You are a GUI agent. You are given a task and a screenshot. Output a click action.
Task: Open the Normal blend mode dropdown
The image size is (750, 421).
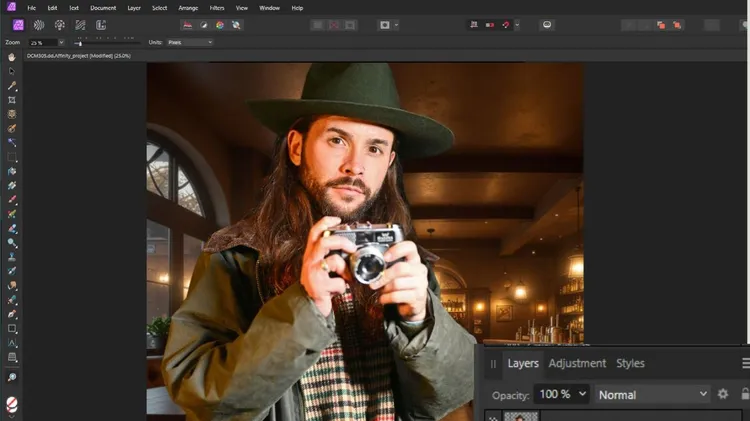point(652,394)
